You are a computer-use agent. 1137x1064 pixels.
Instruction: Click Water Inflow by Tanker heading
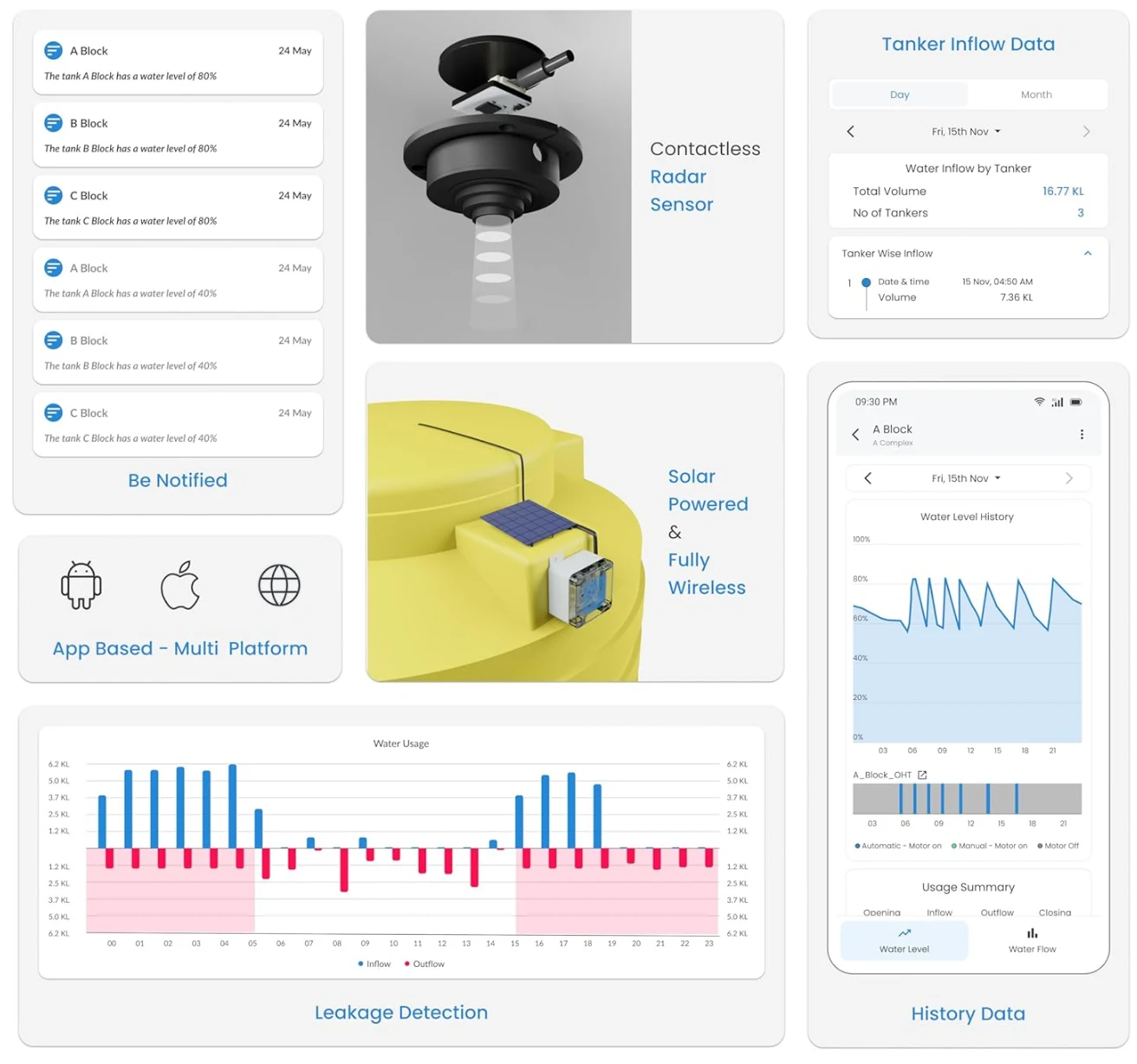tap(968, 168)
